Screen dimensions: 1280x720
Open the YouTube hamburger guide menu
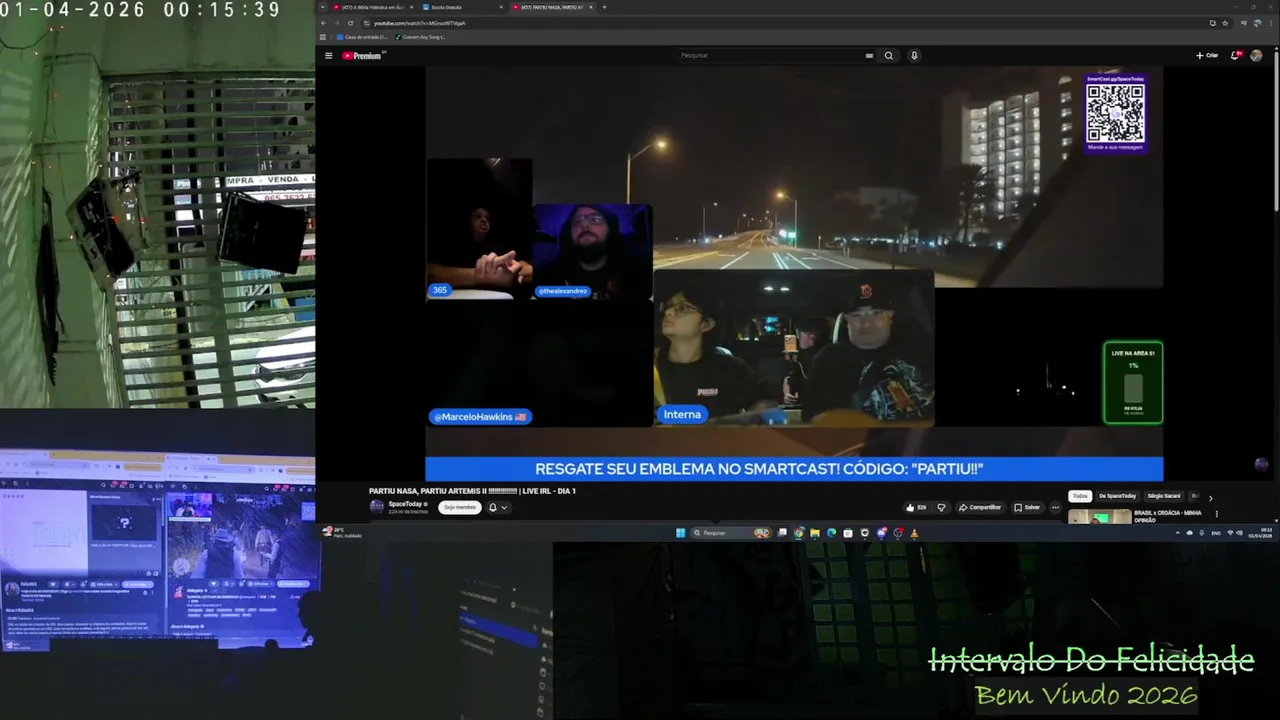[328, 56]
